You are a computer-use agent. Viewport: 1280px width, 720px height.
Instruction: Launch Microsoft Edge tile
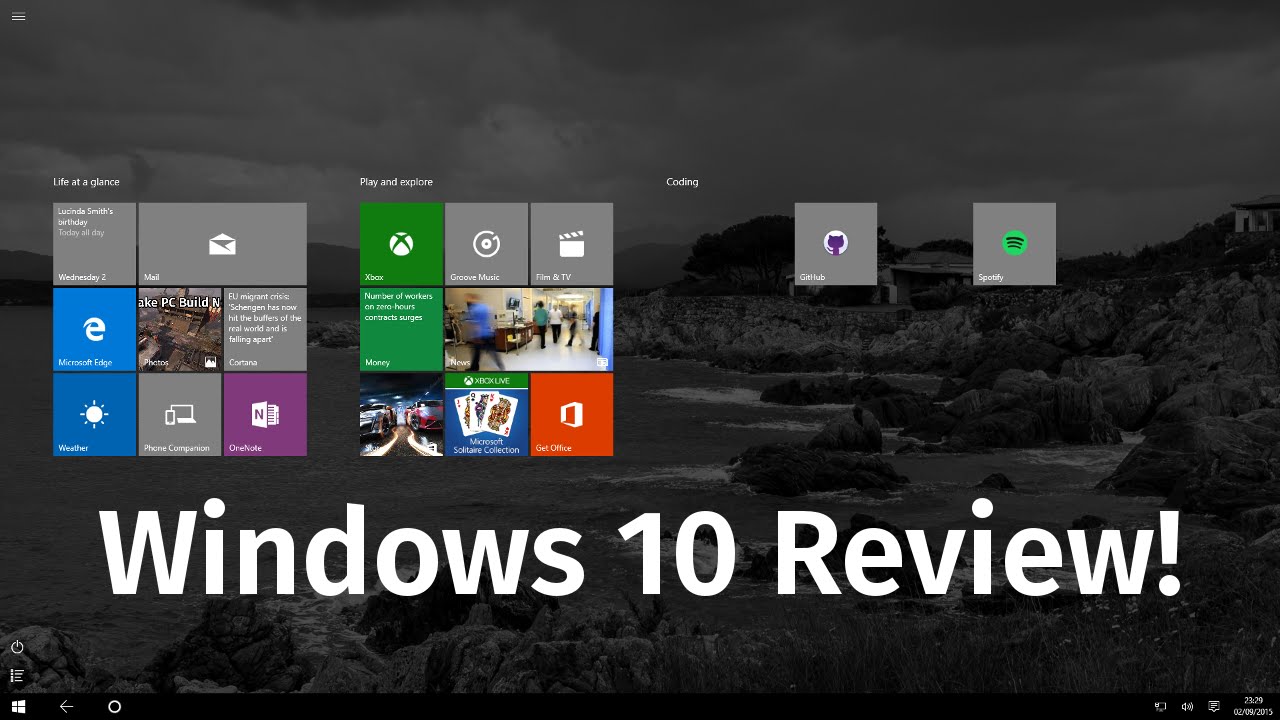point(94,329)
